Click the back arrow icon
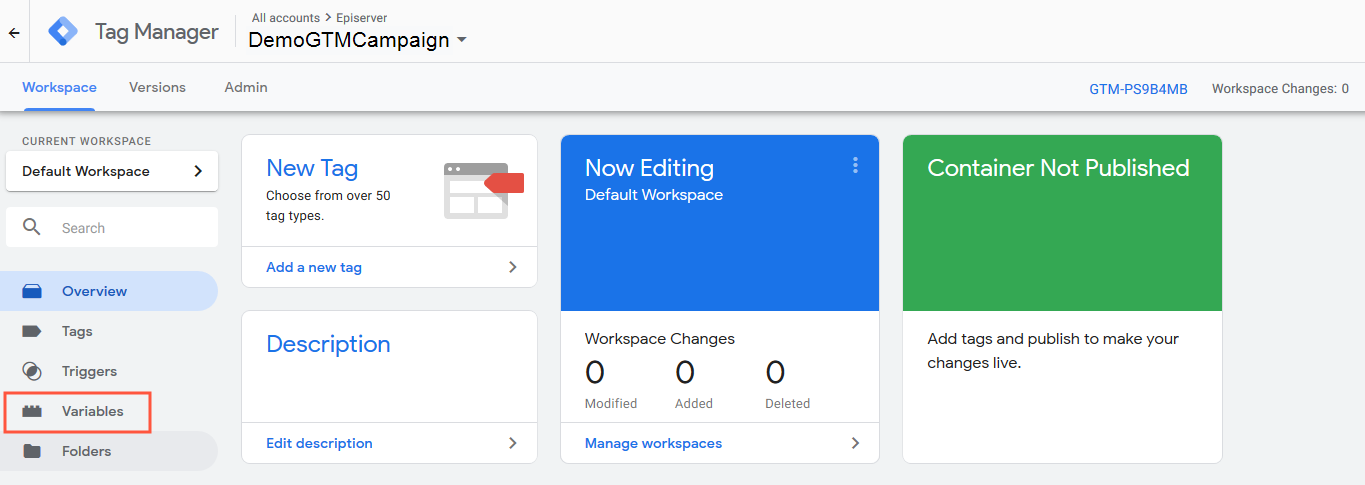This screenshot has width=1365, height=485. click(14, 32)
